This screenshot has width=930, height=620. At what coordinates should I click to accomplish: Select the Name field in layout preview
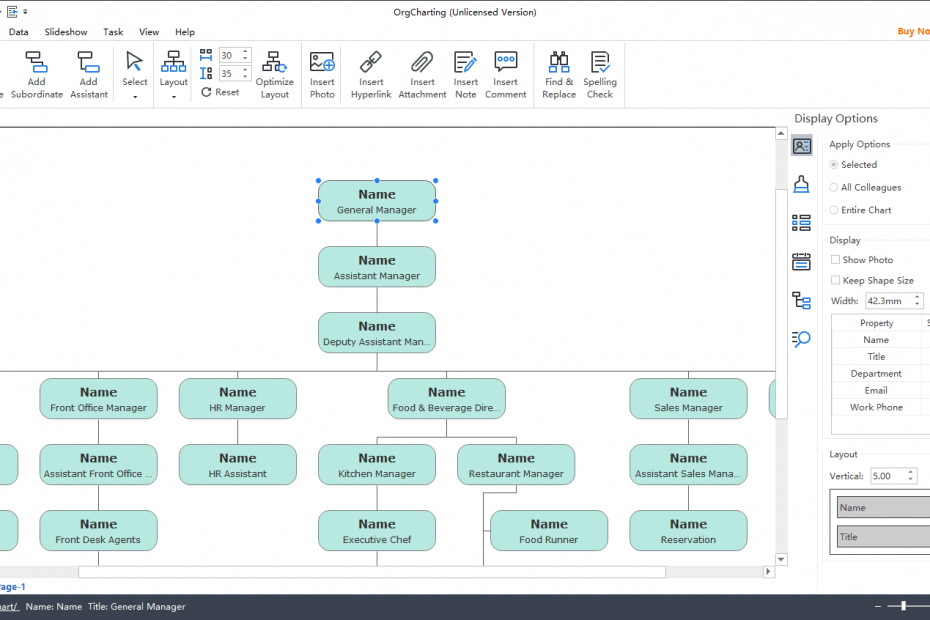pos(883,507)
